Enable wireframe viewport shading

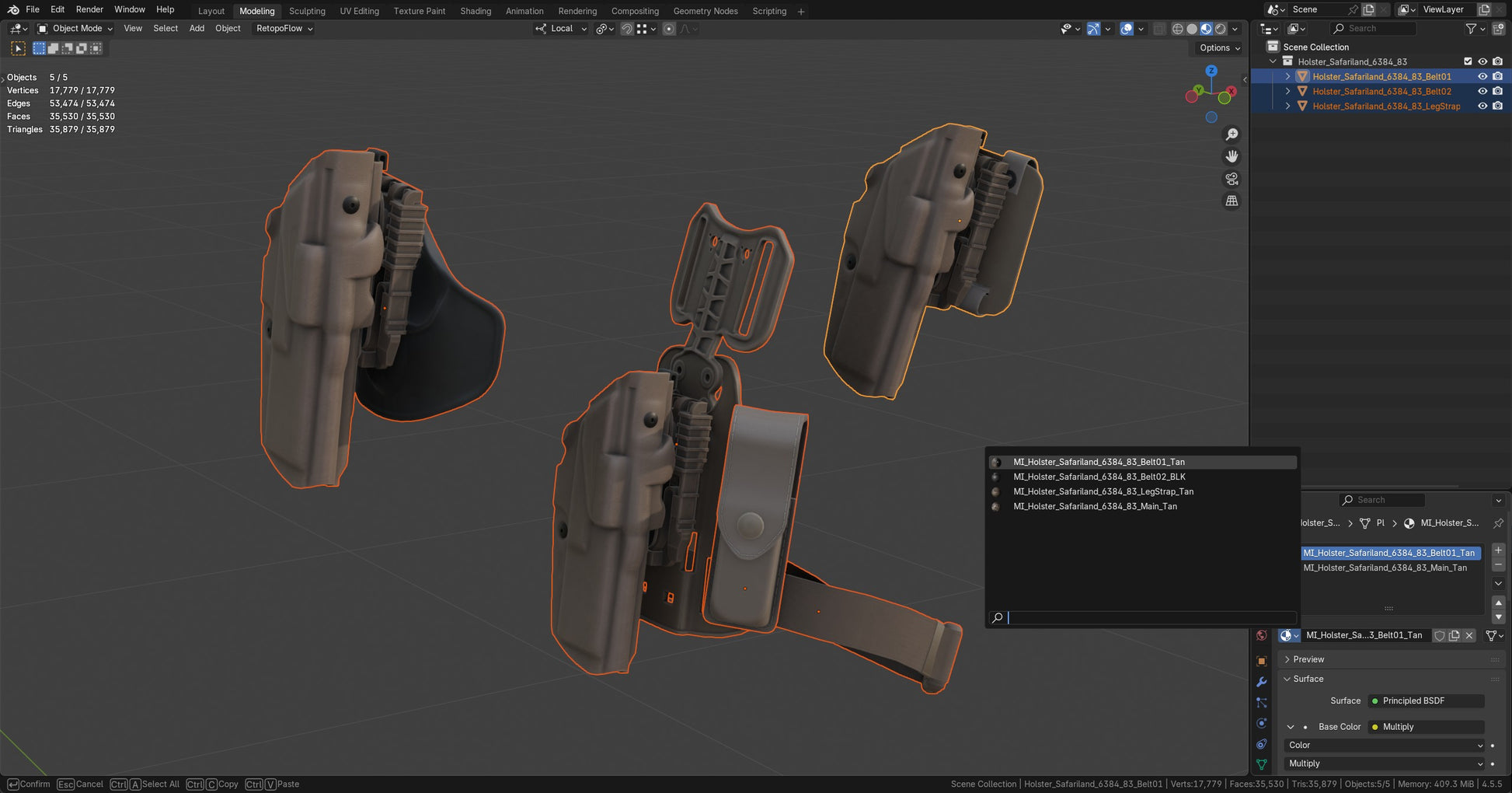pos(1177,29)
